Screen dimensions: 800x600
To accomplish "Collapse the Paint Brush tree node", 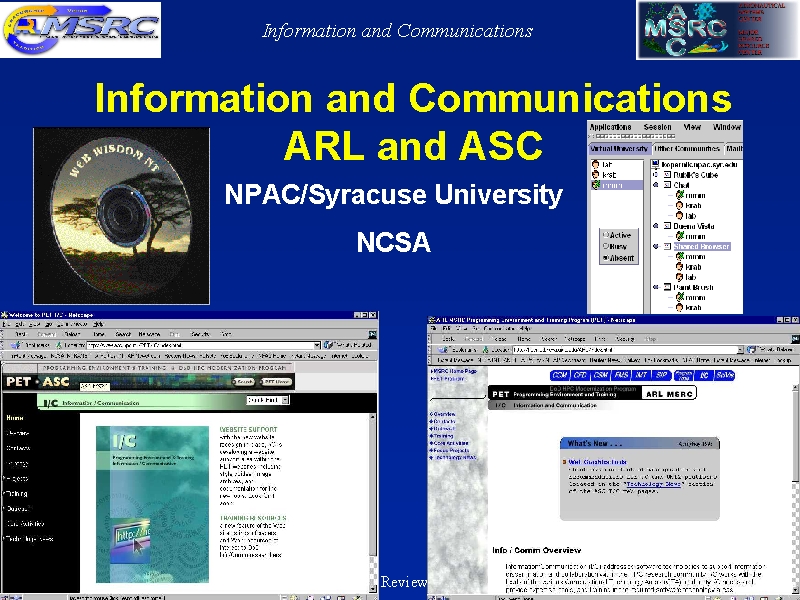I will 656,287.
